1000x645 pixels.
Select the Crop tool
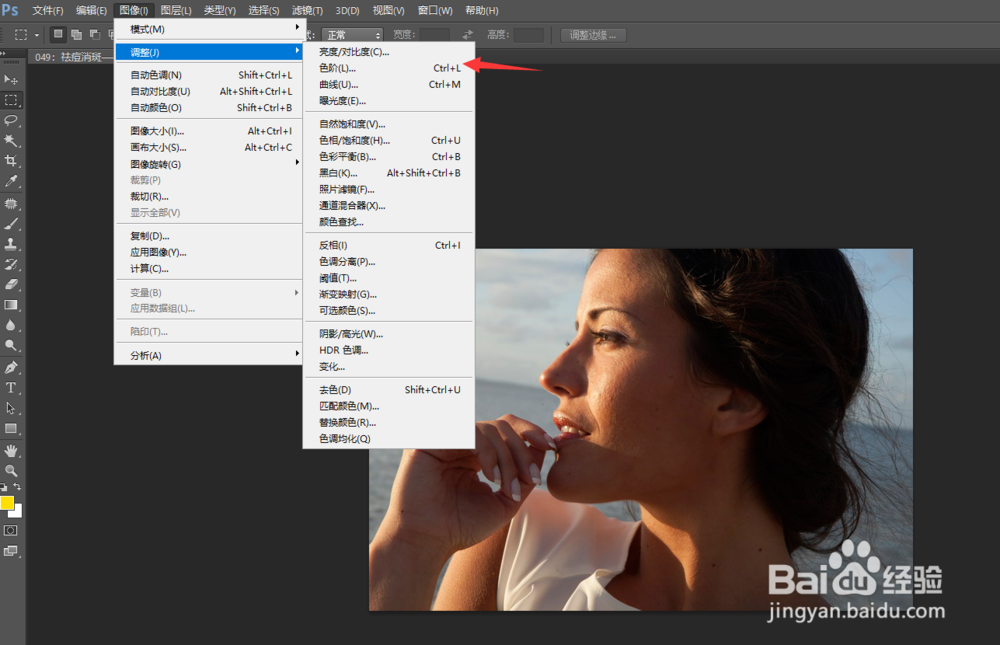coord(11,161)
